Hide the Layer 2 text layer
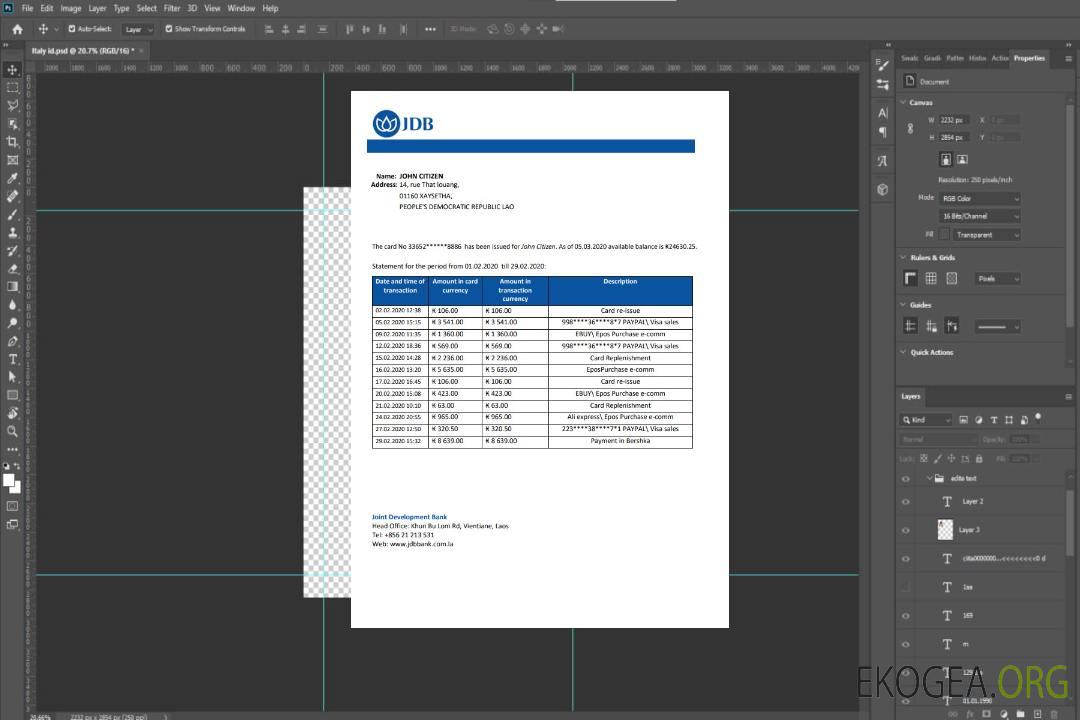 pos(906,502)
